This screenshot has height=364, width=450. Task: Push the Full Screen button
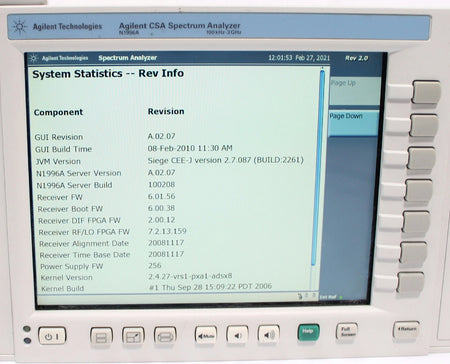347,331
